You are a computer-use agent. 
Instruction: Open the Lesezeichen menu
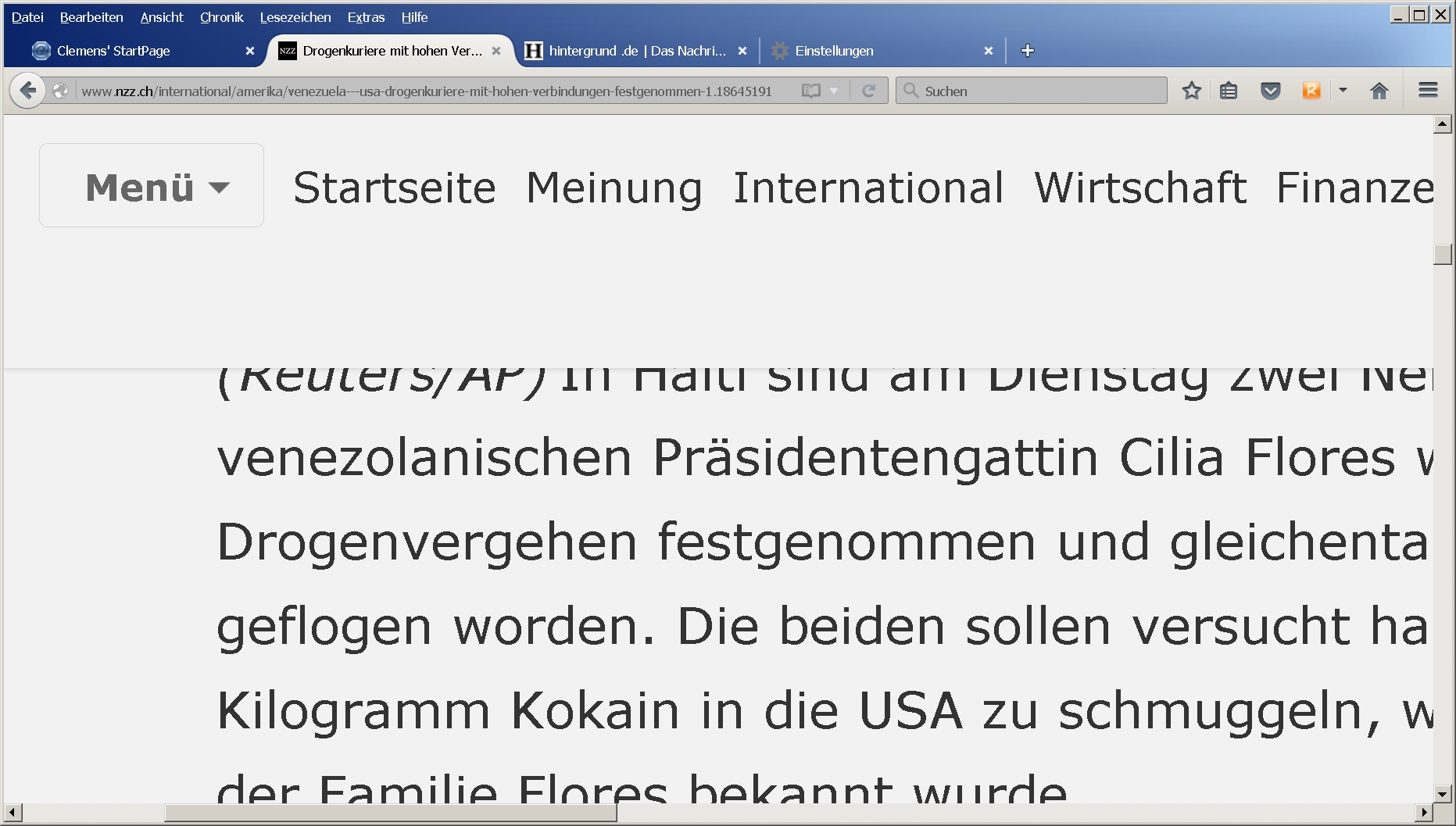[295, 17]
